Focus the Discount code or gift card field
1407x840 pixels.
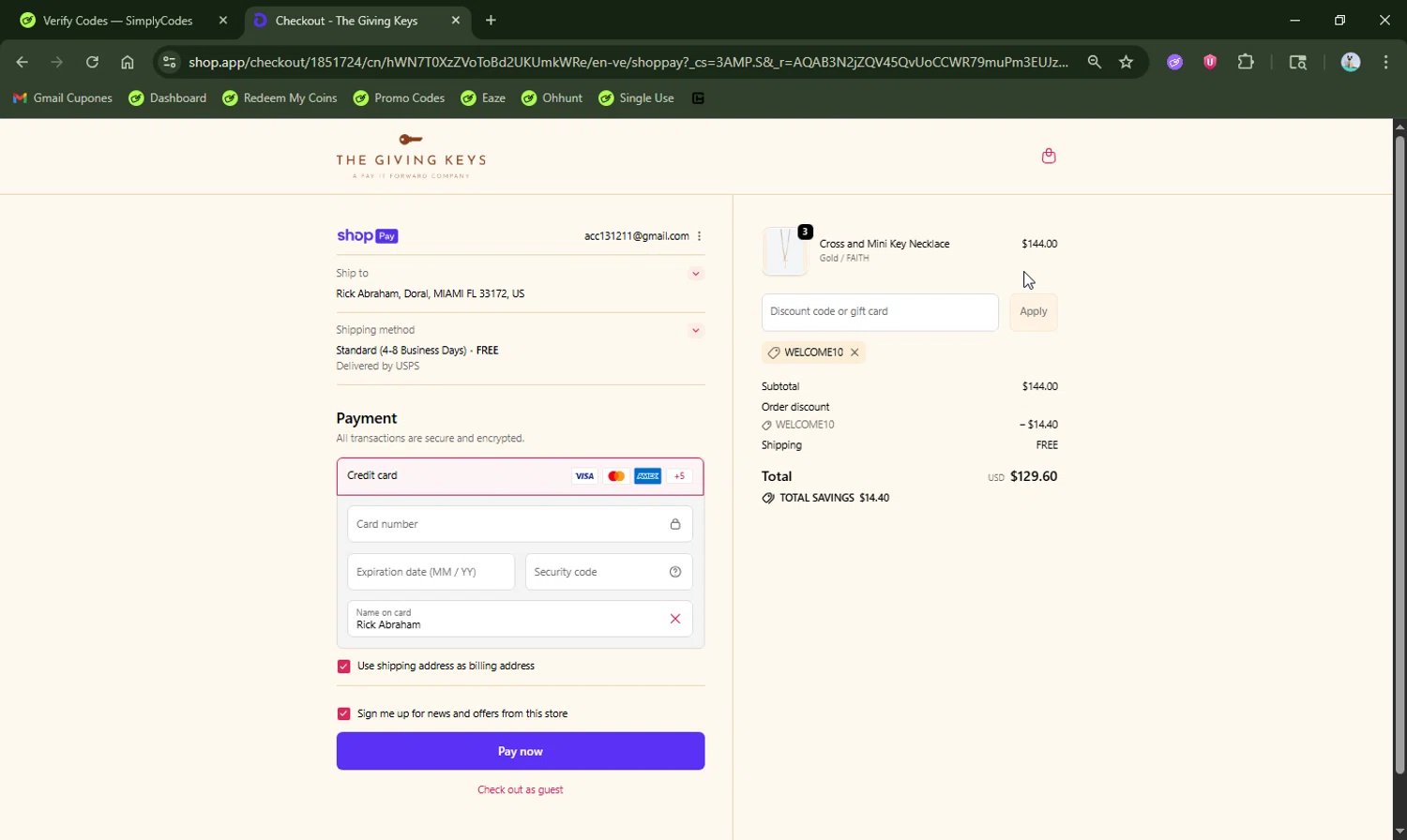point(880,312)
